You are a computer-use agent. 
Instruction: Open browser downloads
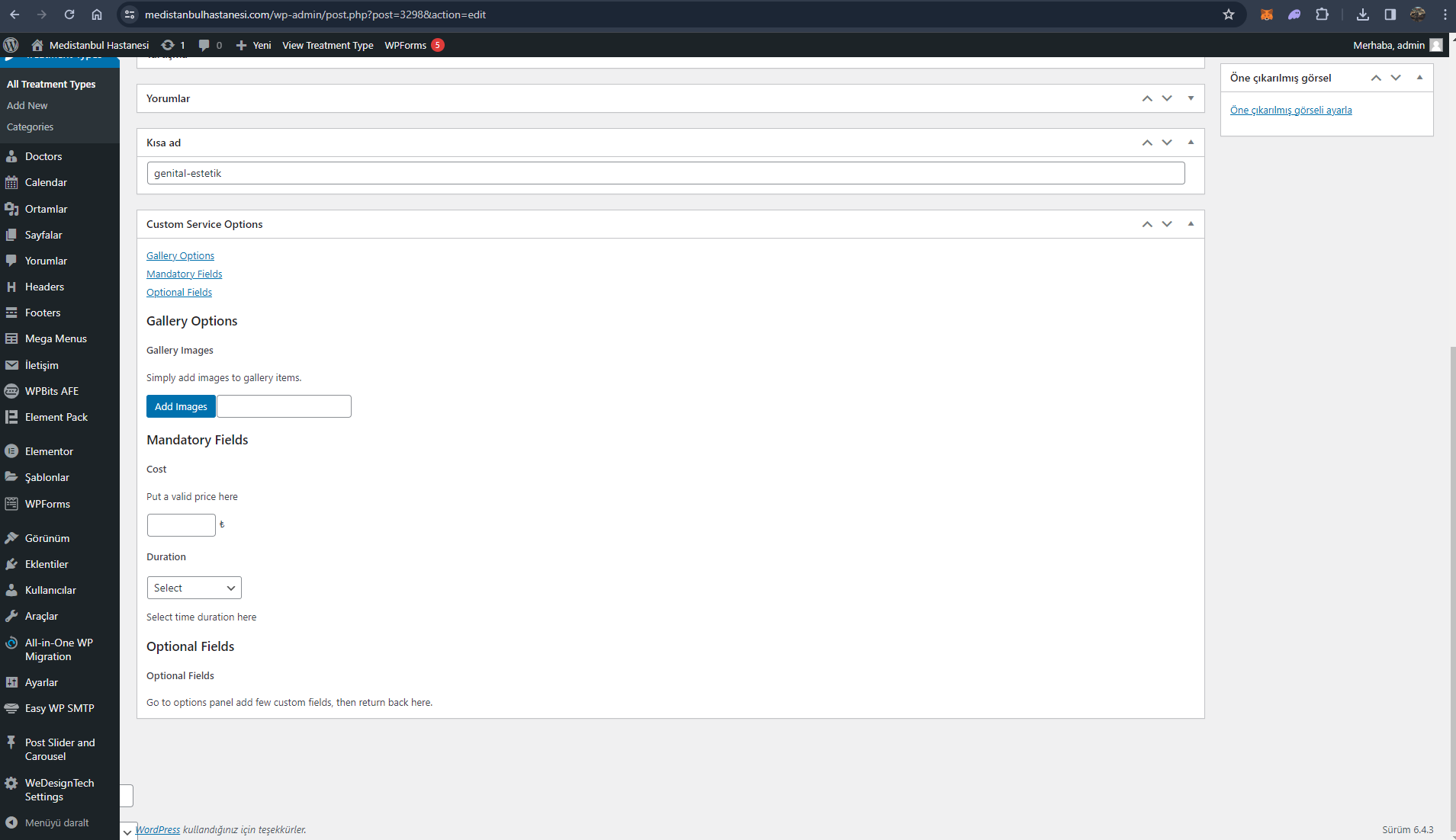[x=1363, y=14]
